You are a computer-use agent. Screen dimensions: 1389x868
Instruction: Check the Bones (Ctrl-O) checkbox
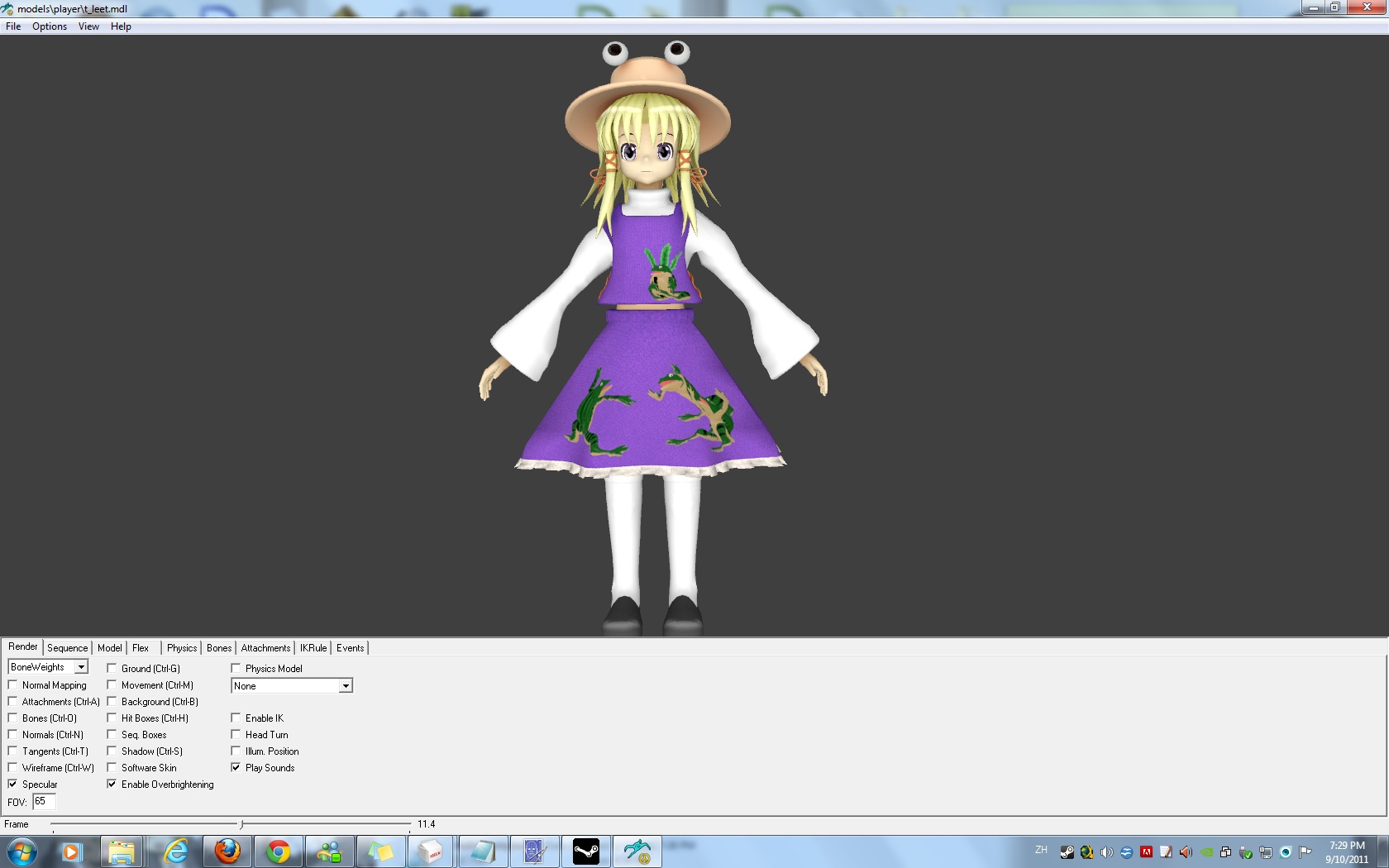coord(12,718)
